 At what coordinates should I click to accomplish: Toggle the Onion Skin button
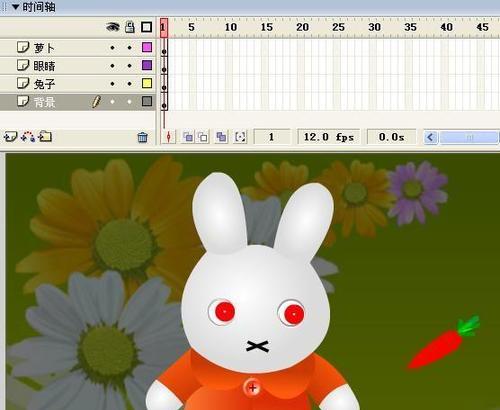pos(188,137)
